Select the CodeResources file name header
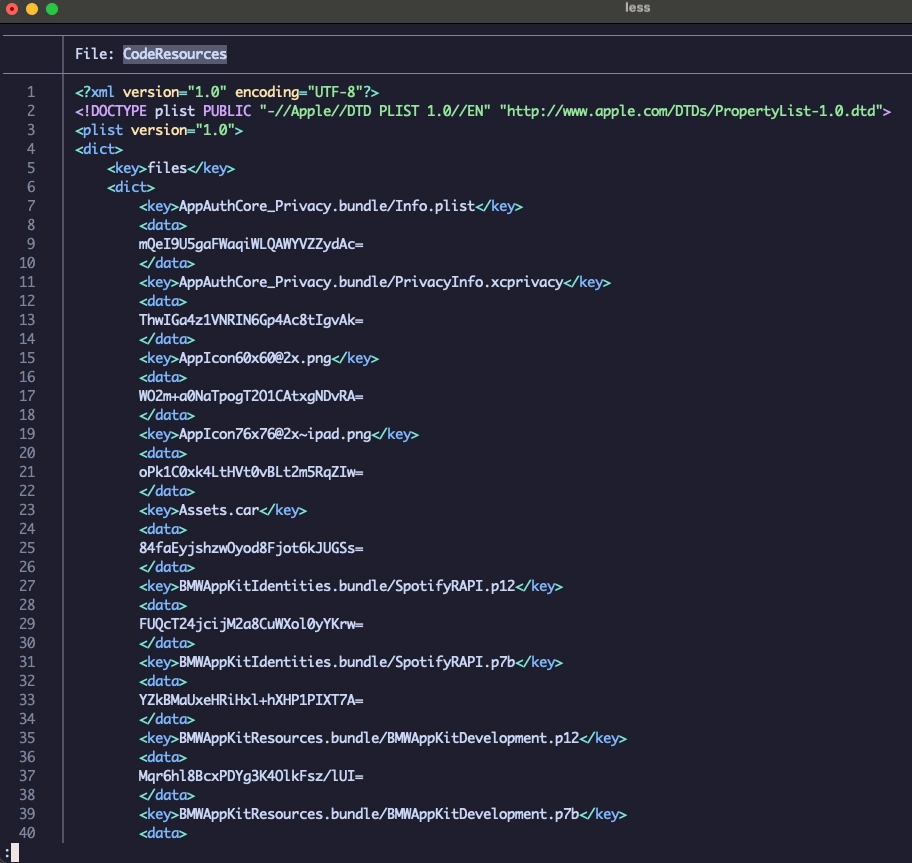This screenshot has width=912, height=863. pos(174,54)
